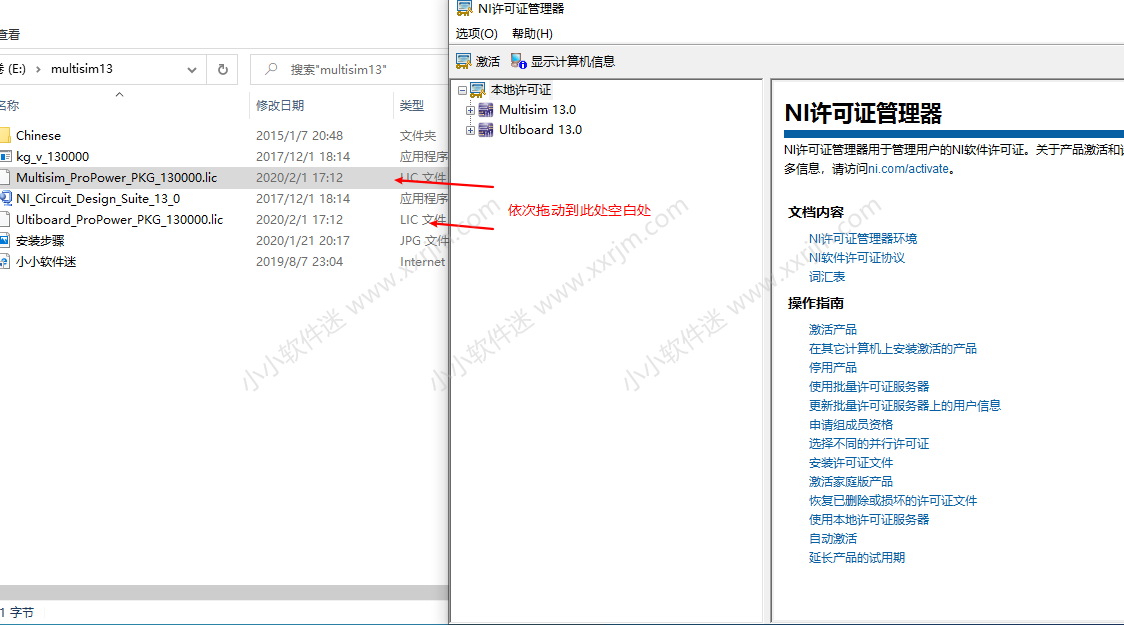1124x625 pixels.
Task: Click the breadcrumb chevron before multisim13
Action: [38, 69]
